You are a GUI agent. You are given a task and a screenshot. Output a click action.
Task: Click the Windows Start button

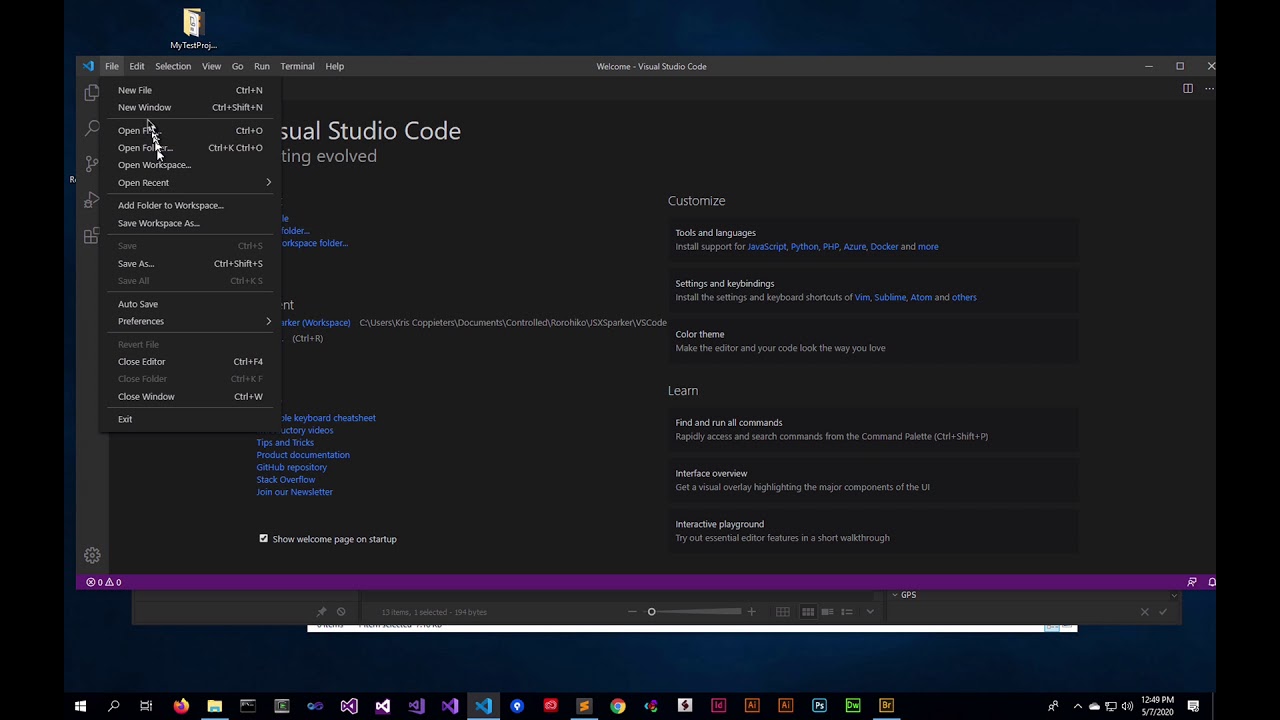tap(80, 706)
